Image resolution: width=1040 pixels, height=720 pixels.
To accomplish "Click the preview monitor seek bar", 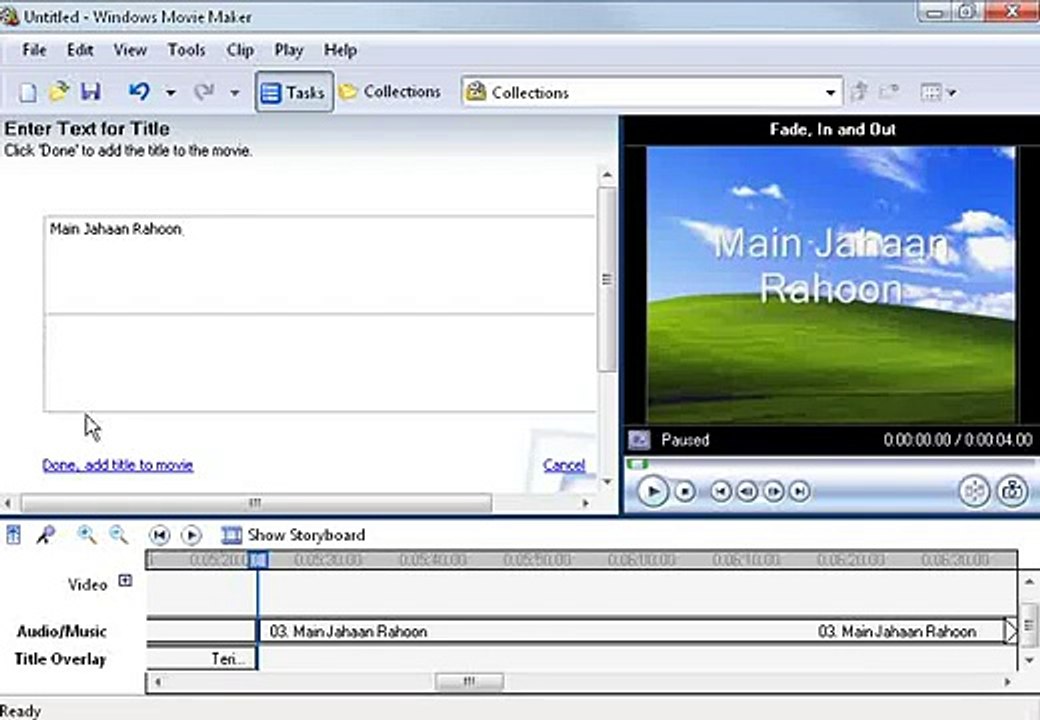I will 831,464.
